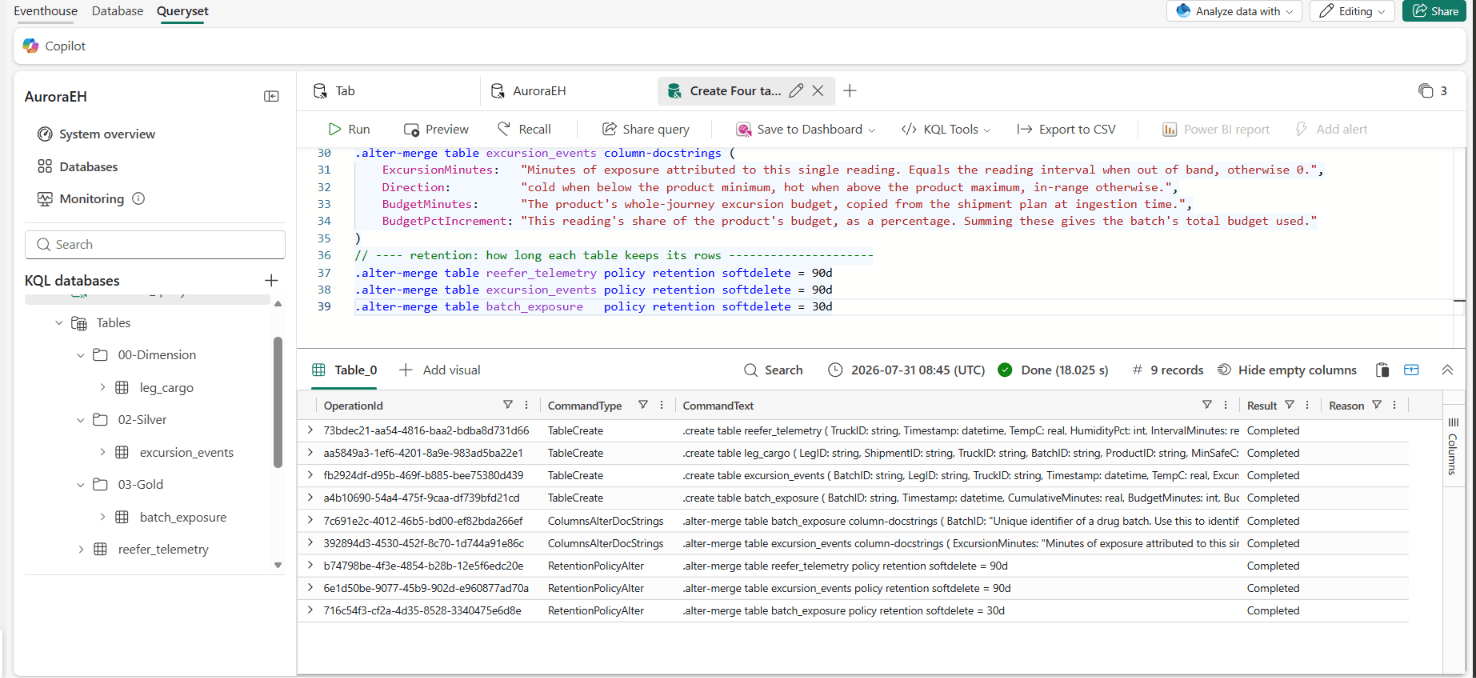1476x678 pixels.
Task: Select the Queryset menu
Action: (x=183, y=11)
